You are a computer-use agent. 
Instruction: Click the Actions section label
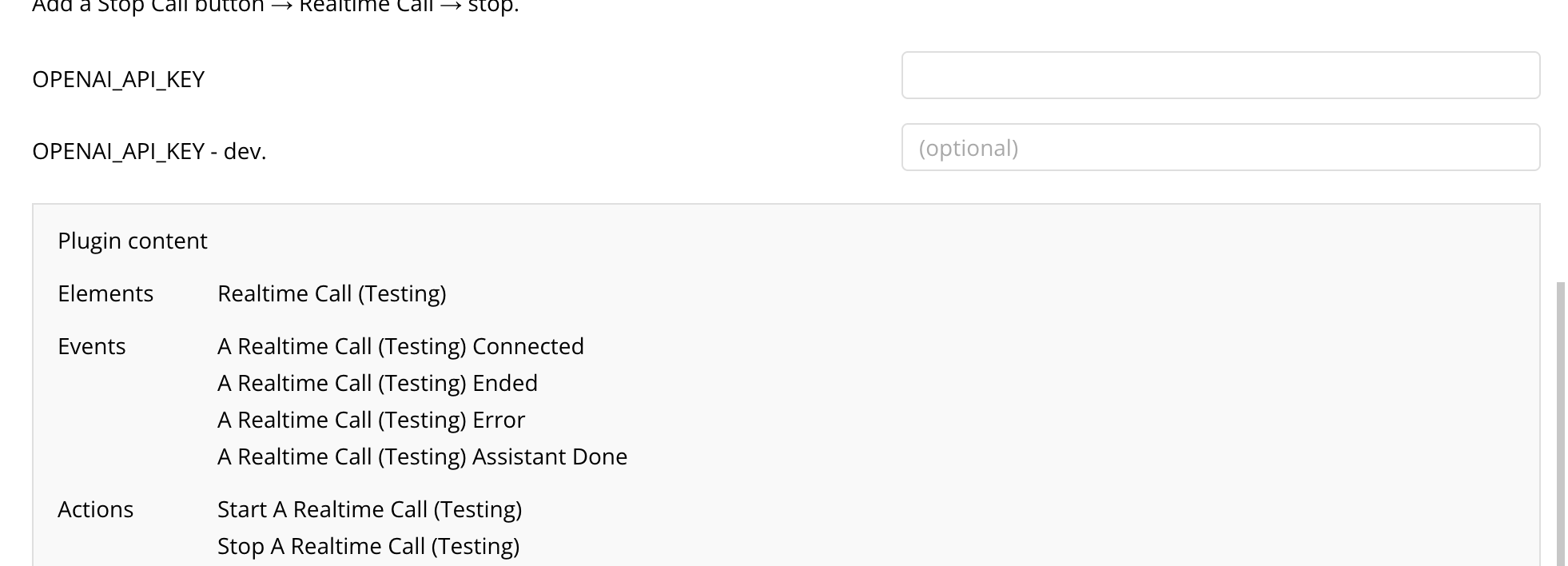[x=95, y=509]
